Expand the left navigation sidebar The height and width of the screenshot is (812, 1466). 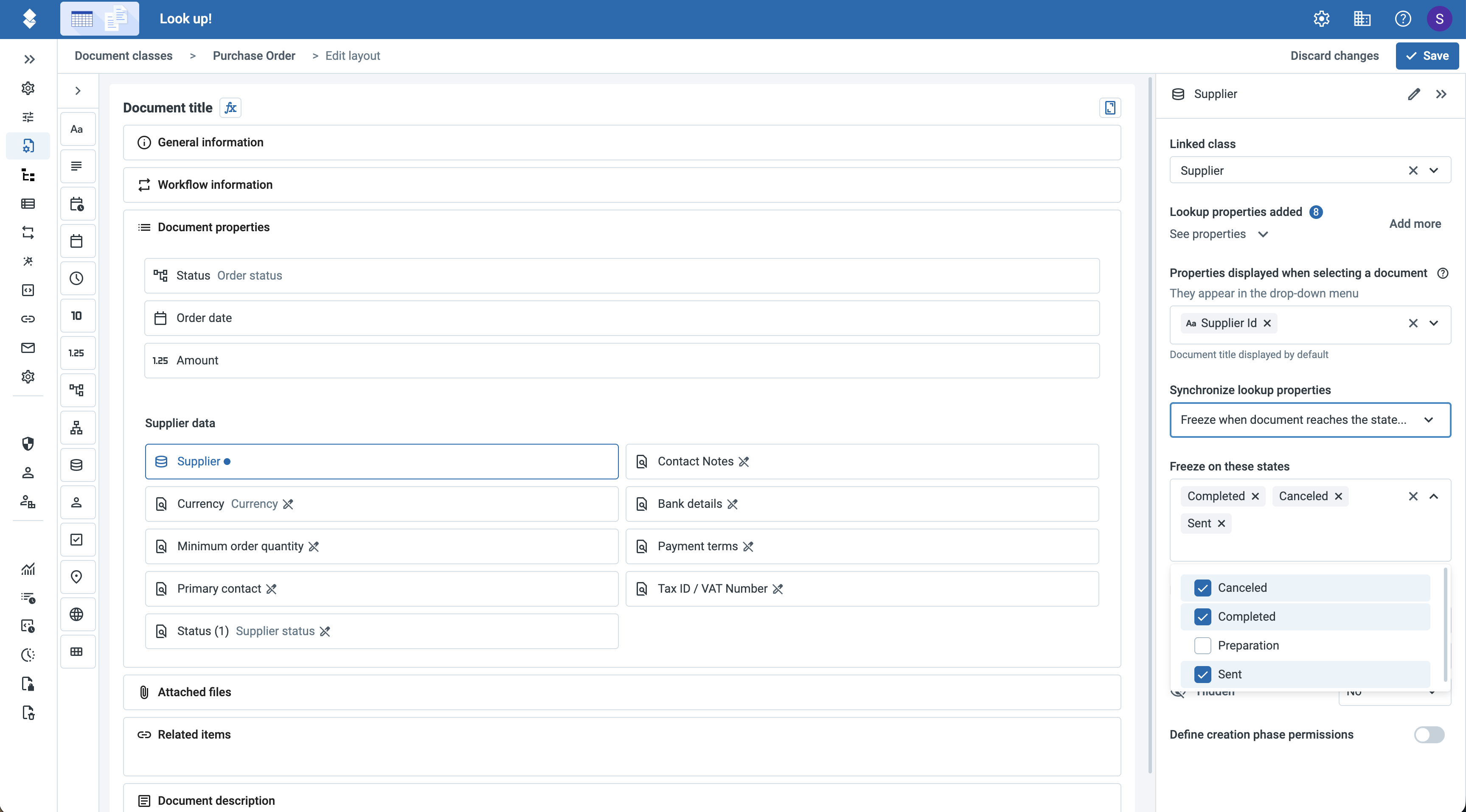(x=29, y=59)
